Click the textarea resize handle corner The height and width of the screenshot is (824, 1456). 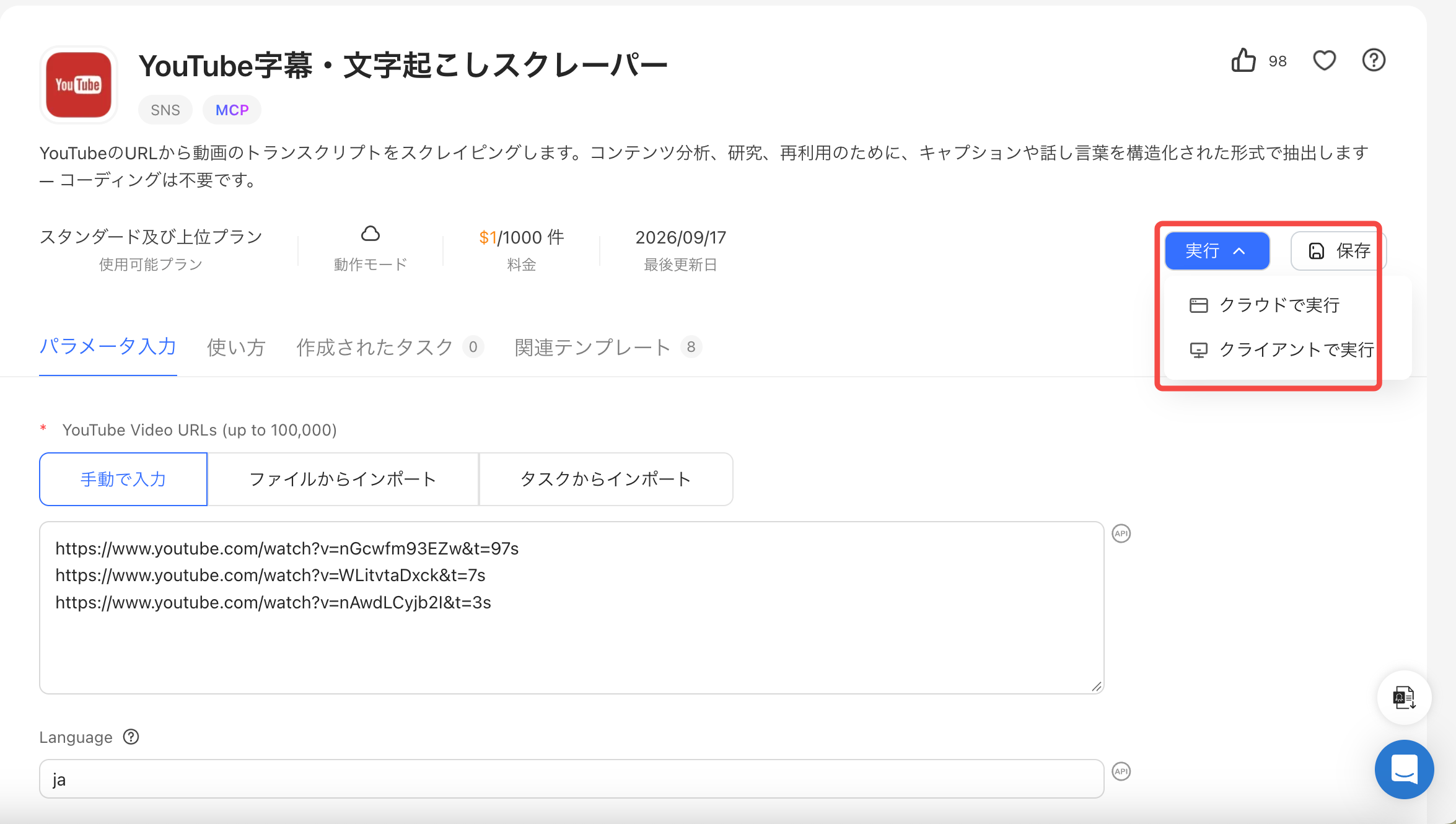tap(1096, 686)
